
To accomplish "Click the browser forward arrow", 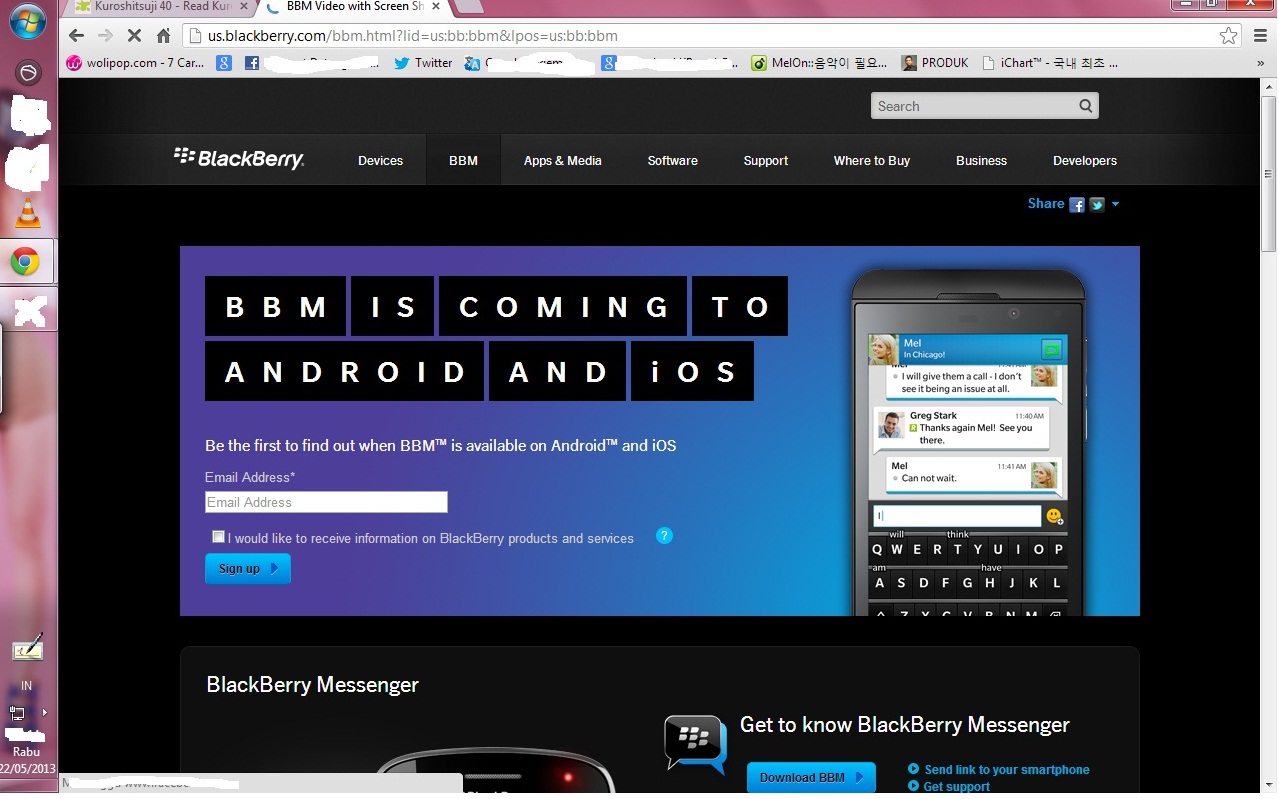I will [105, 36].
